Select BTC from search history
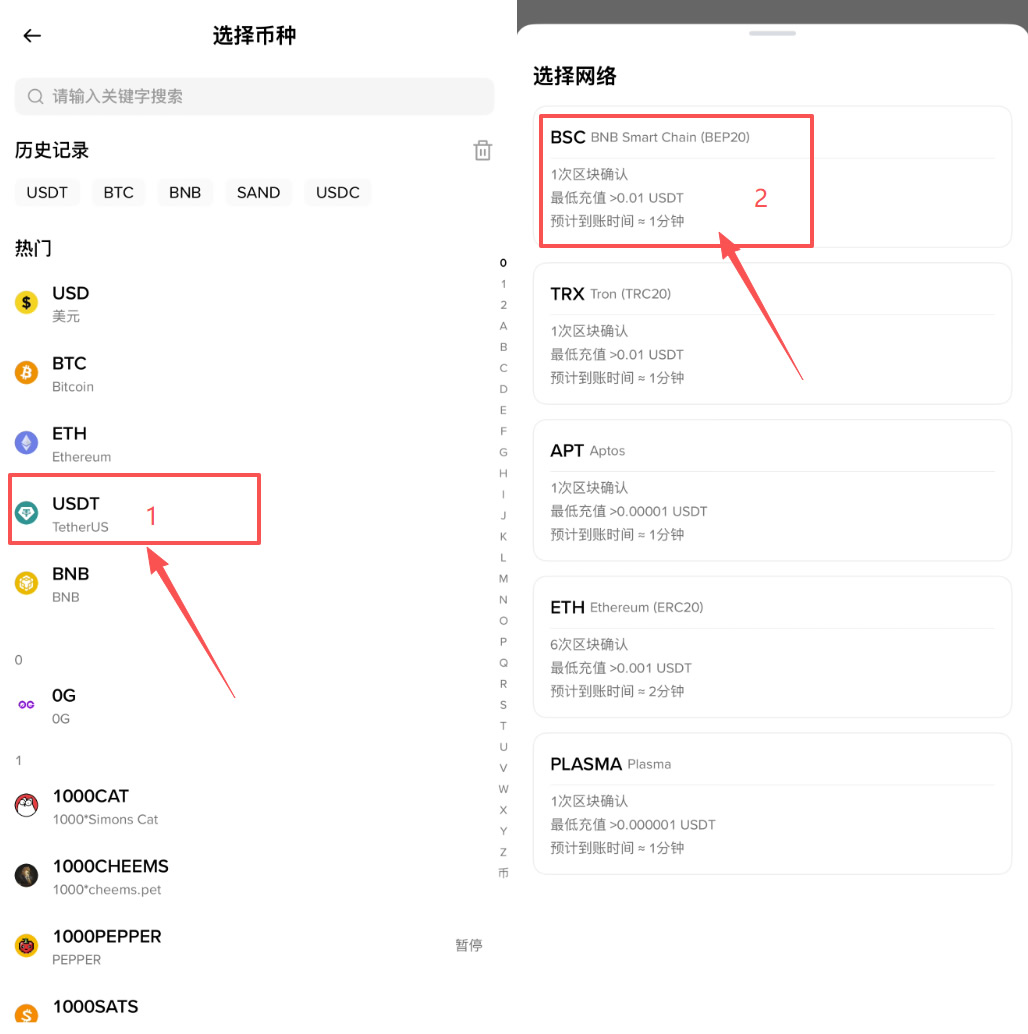This screenshot has height=1034, width=1028. pyautogui.click(x=119, y=193)
